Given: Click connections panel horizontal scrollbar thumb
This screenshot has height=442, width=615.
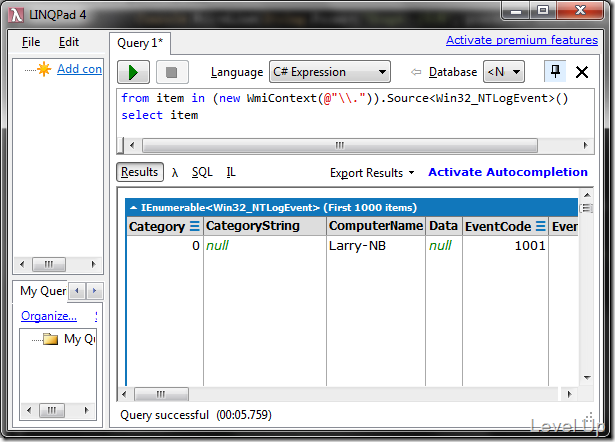Looking at the screenshot, I should point(49,264).
